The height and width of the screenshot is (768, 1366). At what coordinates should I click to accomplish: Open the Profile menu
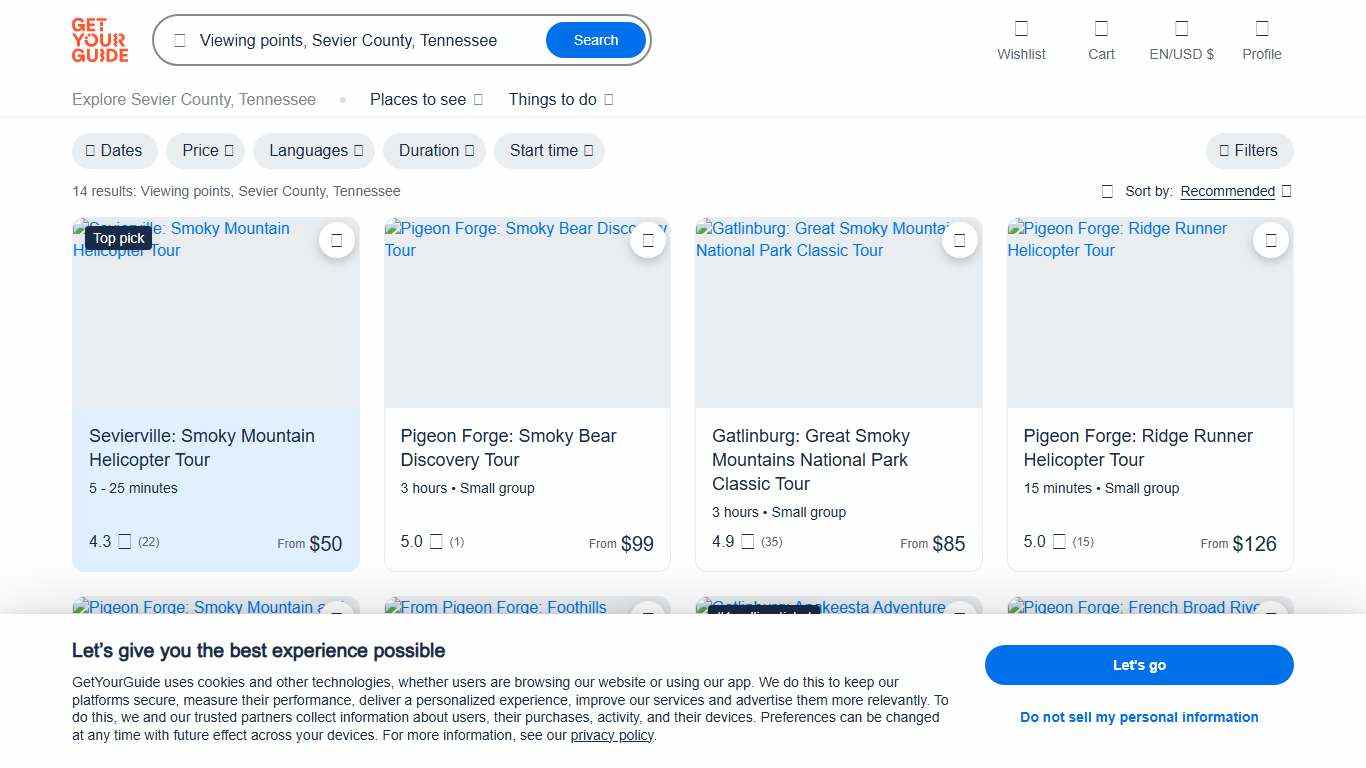(1261, 40)
